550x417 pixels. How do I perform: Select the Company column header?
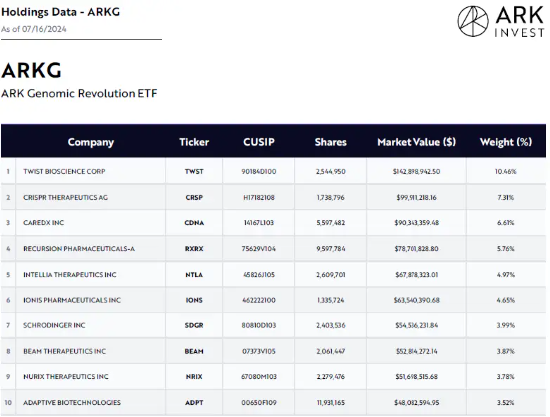pyautogui.click(x=91, y=142)
